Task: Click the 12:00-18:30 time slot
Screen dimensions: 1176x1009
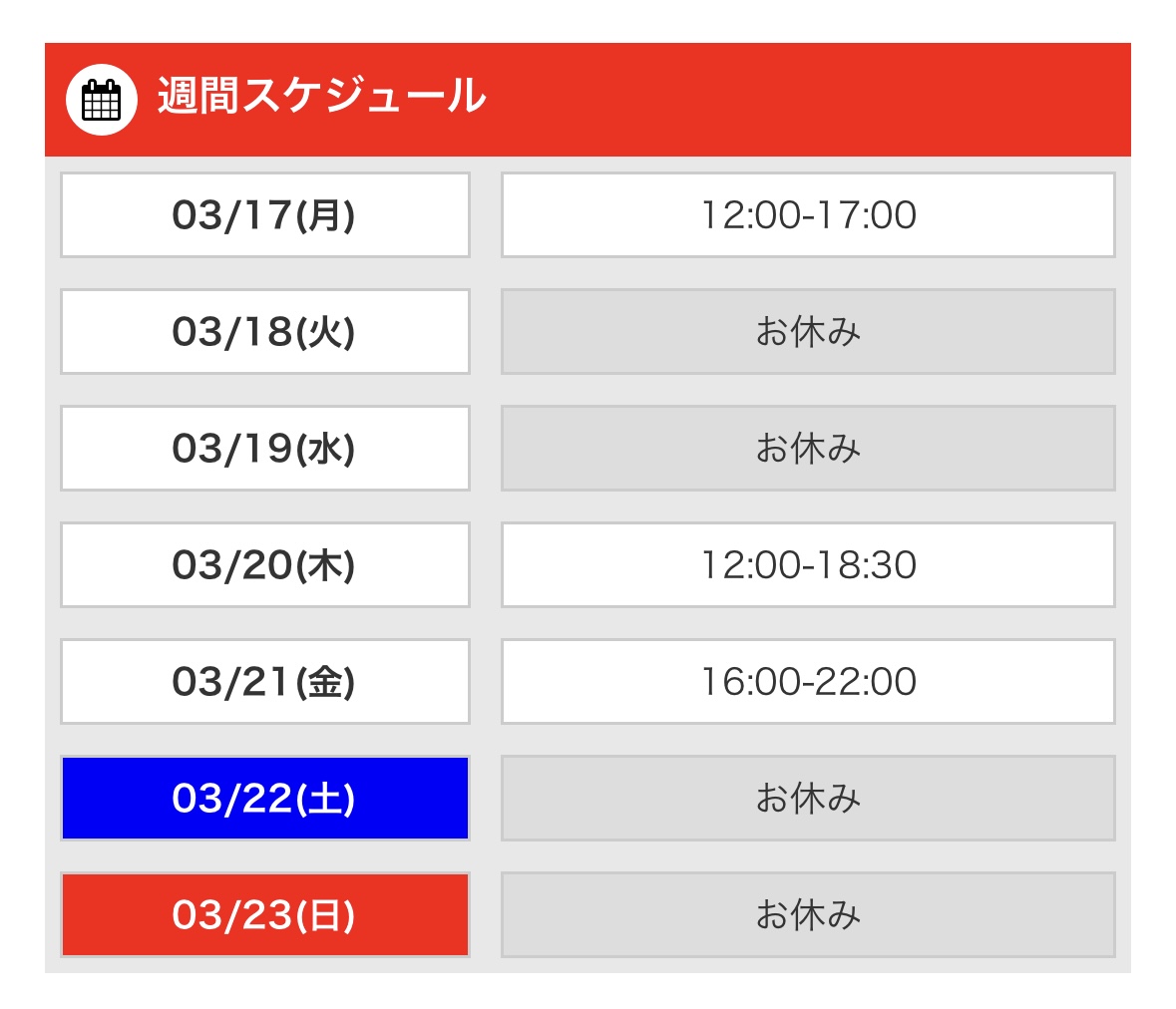Action: [809, 564]
